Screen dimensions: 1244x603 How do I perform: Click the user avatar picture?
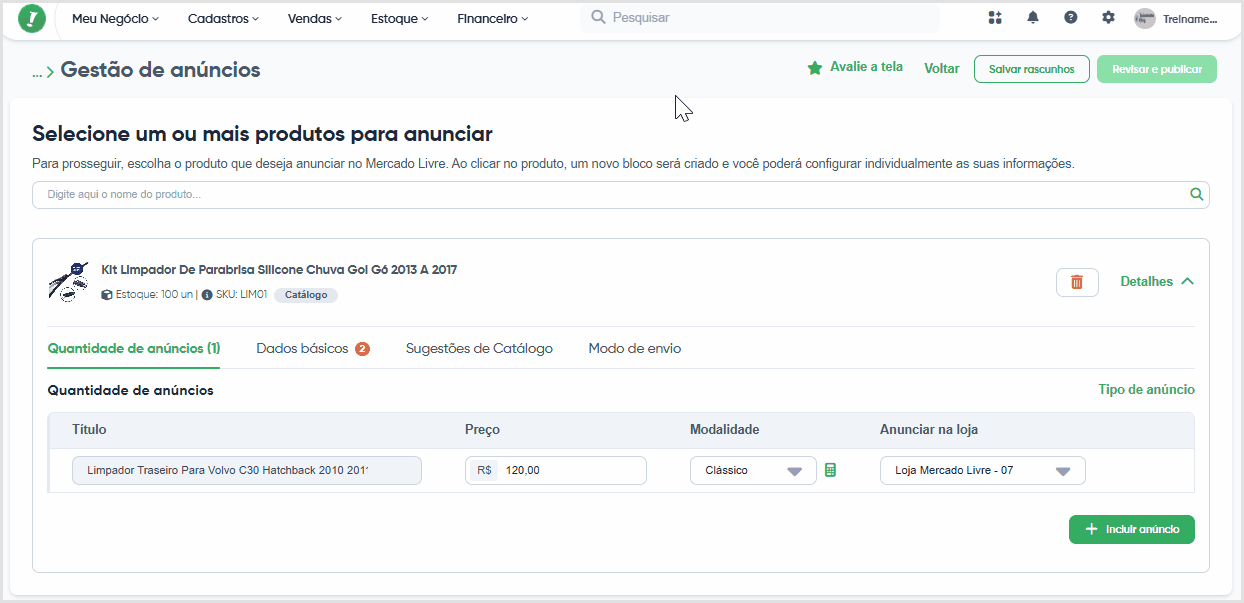coord(1145,18)
